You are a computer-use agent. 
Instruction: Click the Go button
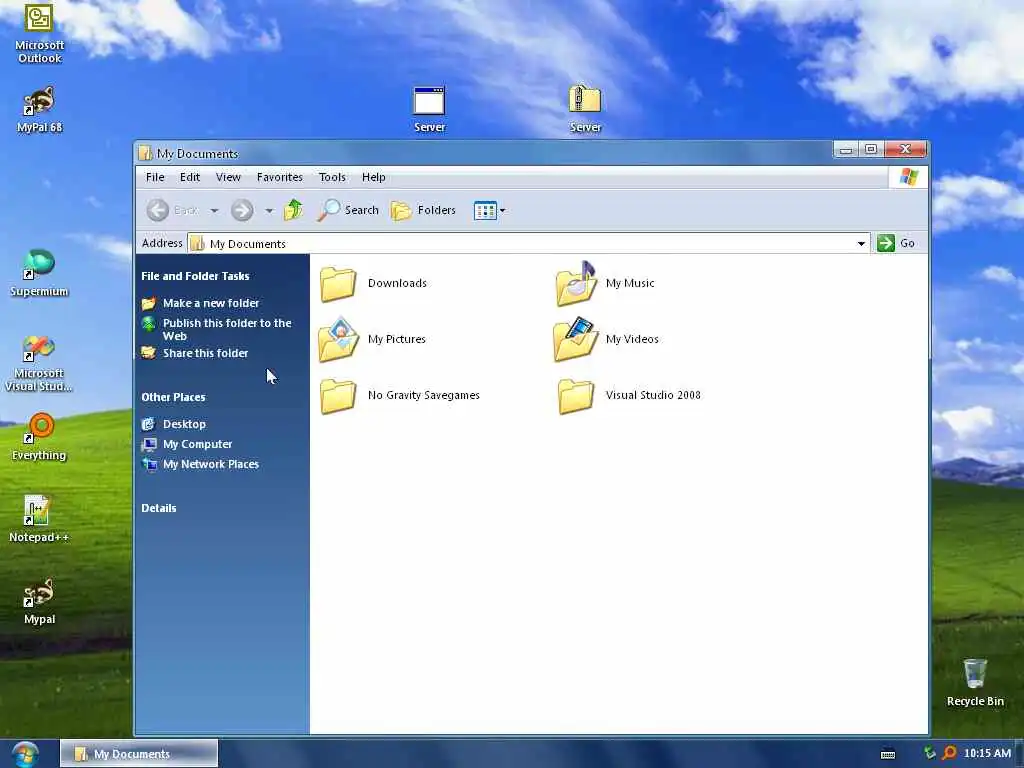(896, 243)
